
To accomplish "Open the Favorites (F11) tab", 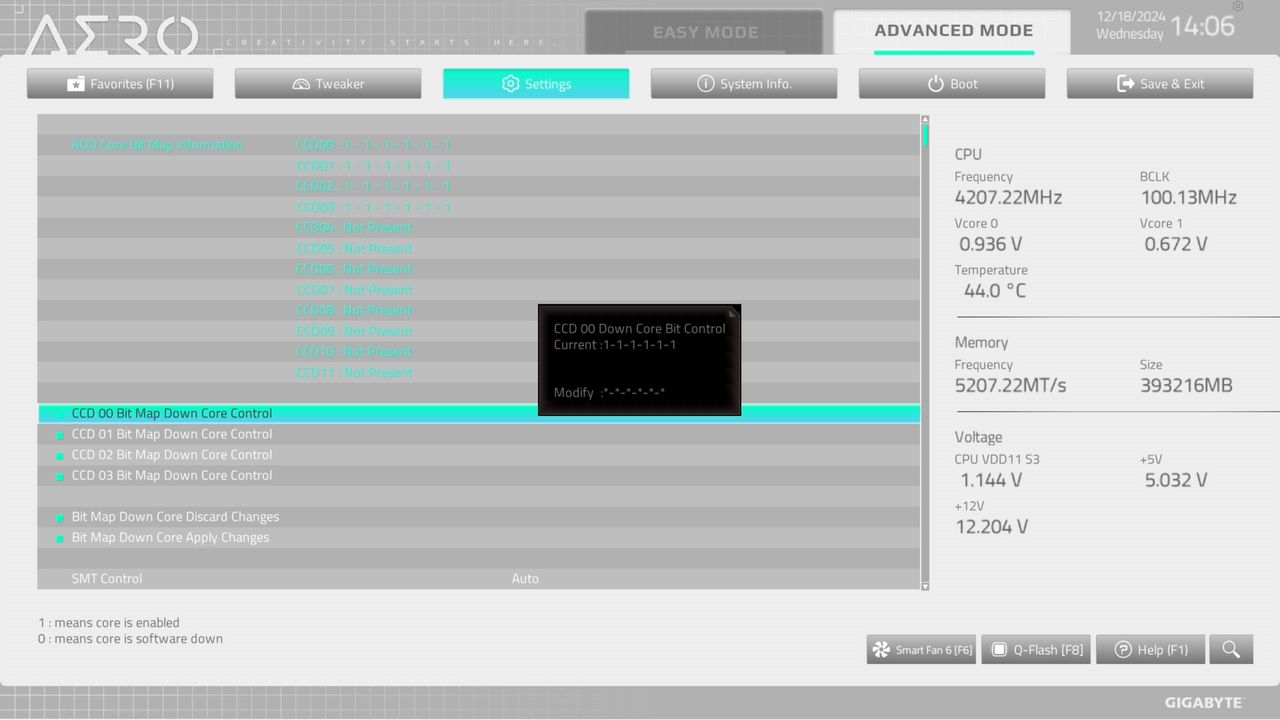I will (120, 84).
